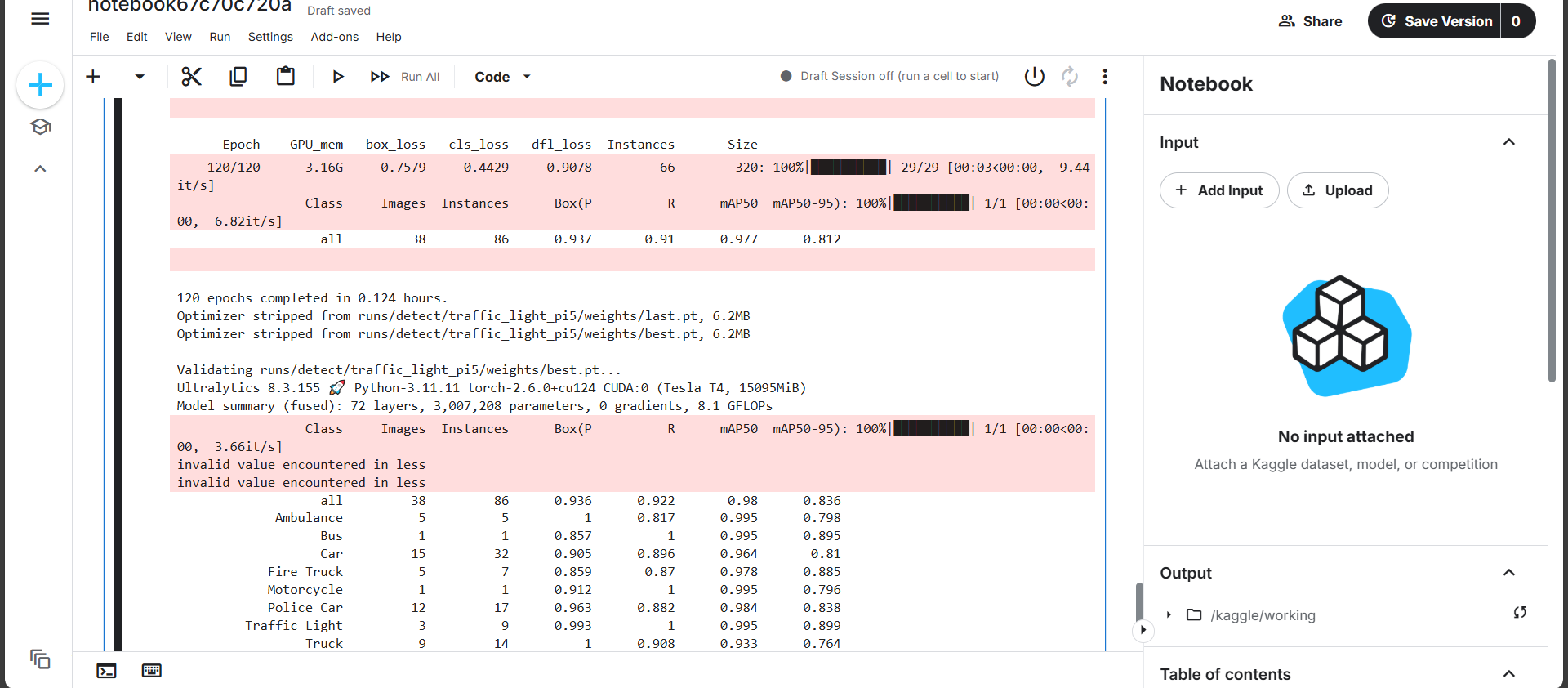Expand the /kaggle/working folder
Screen dimensions: 1568x688
click(1169, 614)
